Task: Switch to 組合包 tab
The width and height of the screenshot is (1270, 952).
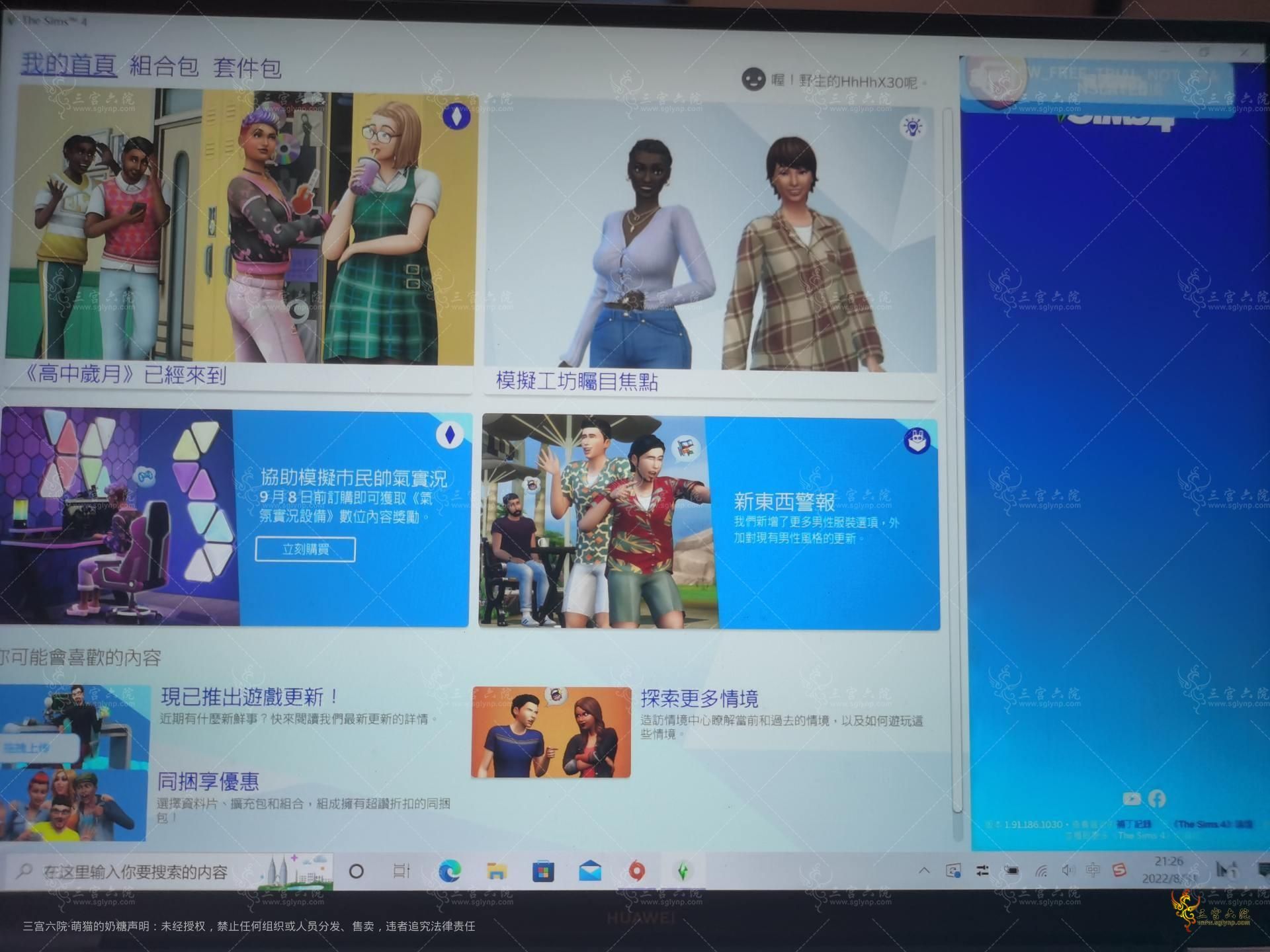Action: [x=164, y=66]
